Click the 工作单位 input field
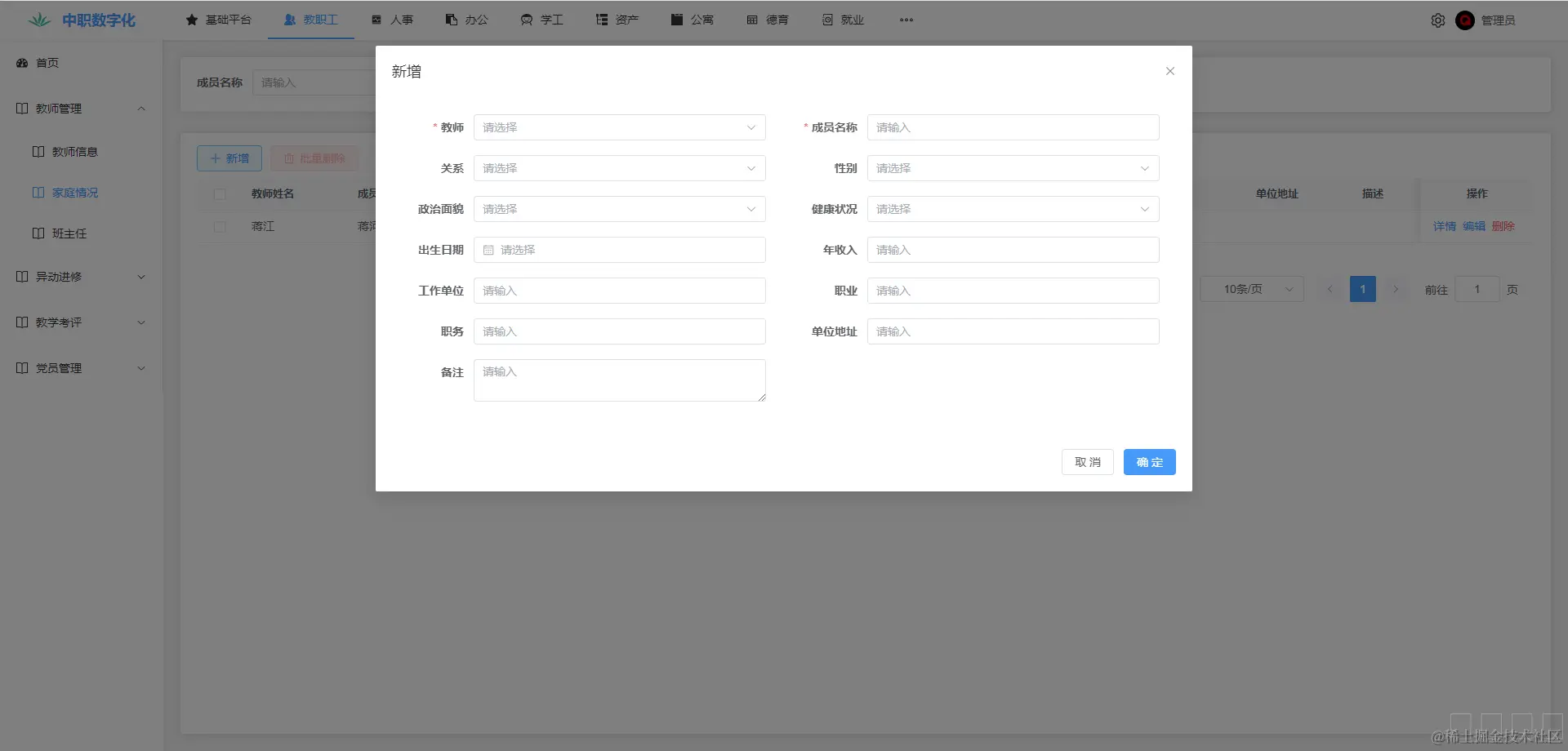Screen dimensions: 1568x751 click(620, 291)
